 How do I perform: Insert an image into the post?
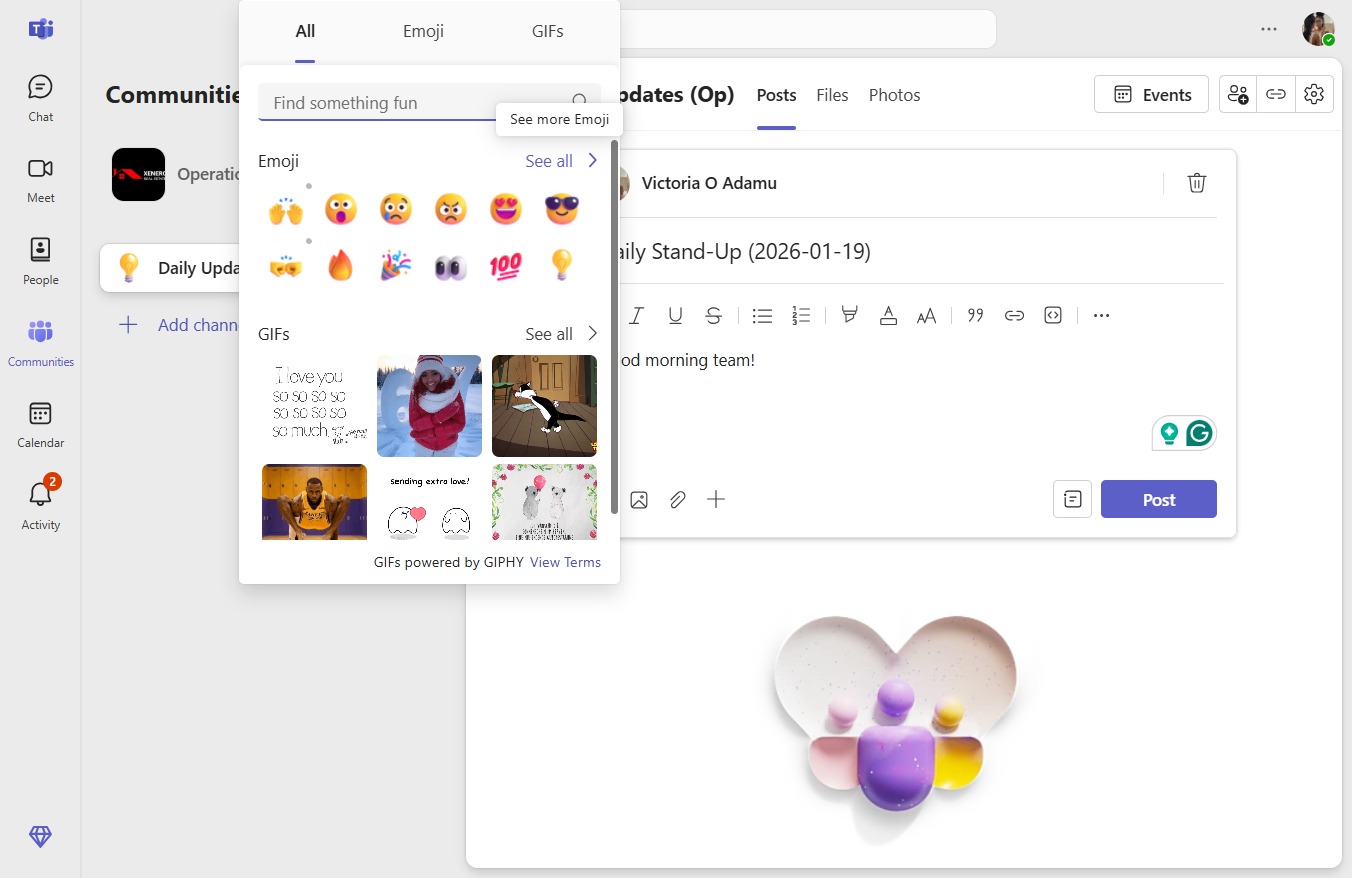click(x=639, y=499)
